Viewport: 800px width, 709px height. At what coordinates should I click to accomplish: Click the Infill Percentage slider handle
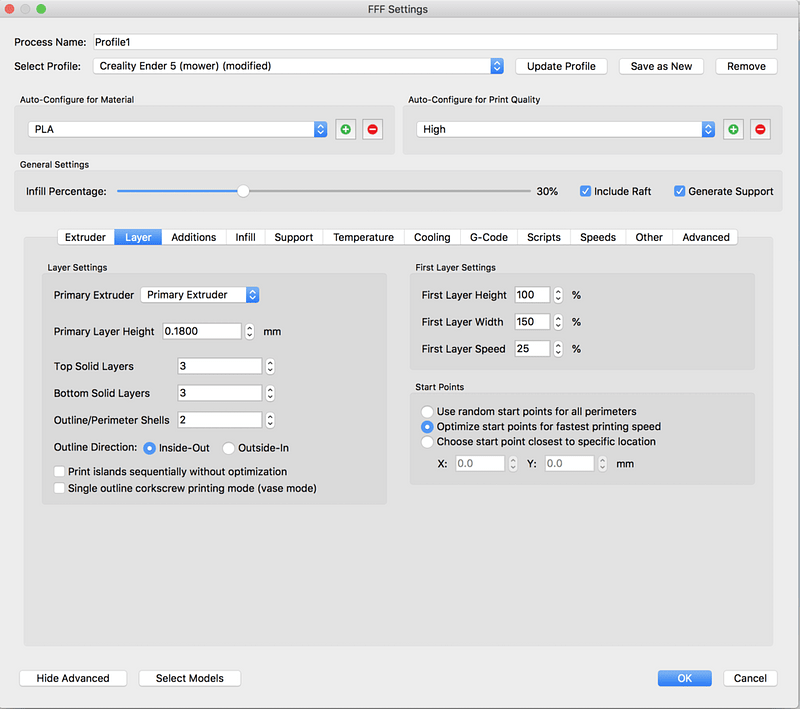tap(243, 191)
